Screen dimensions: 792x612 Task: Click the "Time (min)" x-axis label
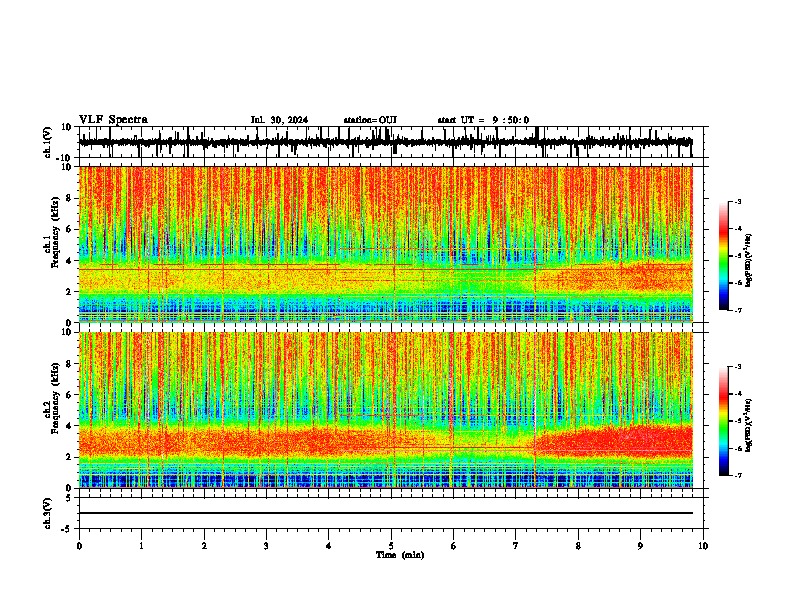click(400, 555)
